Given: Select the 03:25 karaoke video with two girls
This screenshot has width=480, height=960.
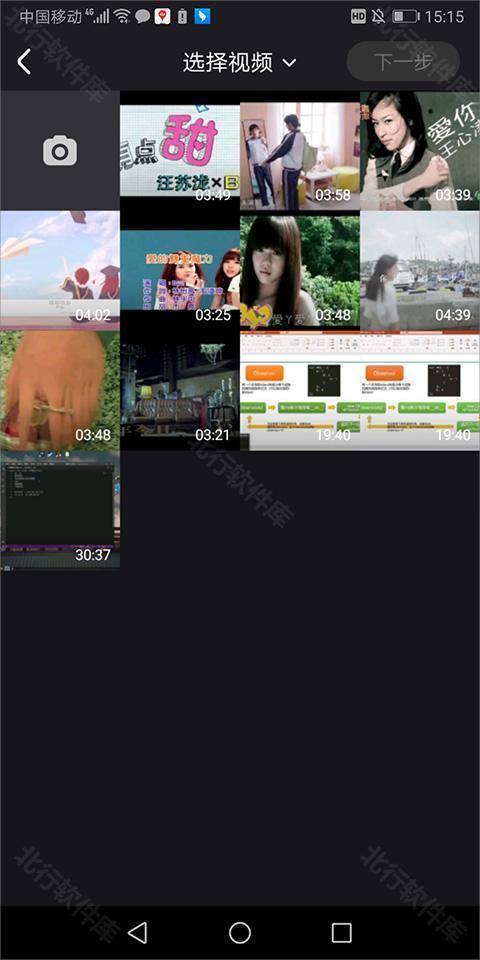Looking at the screenshot, I should point(180,271).
